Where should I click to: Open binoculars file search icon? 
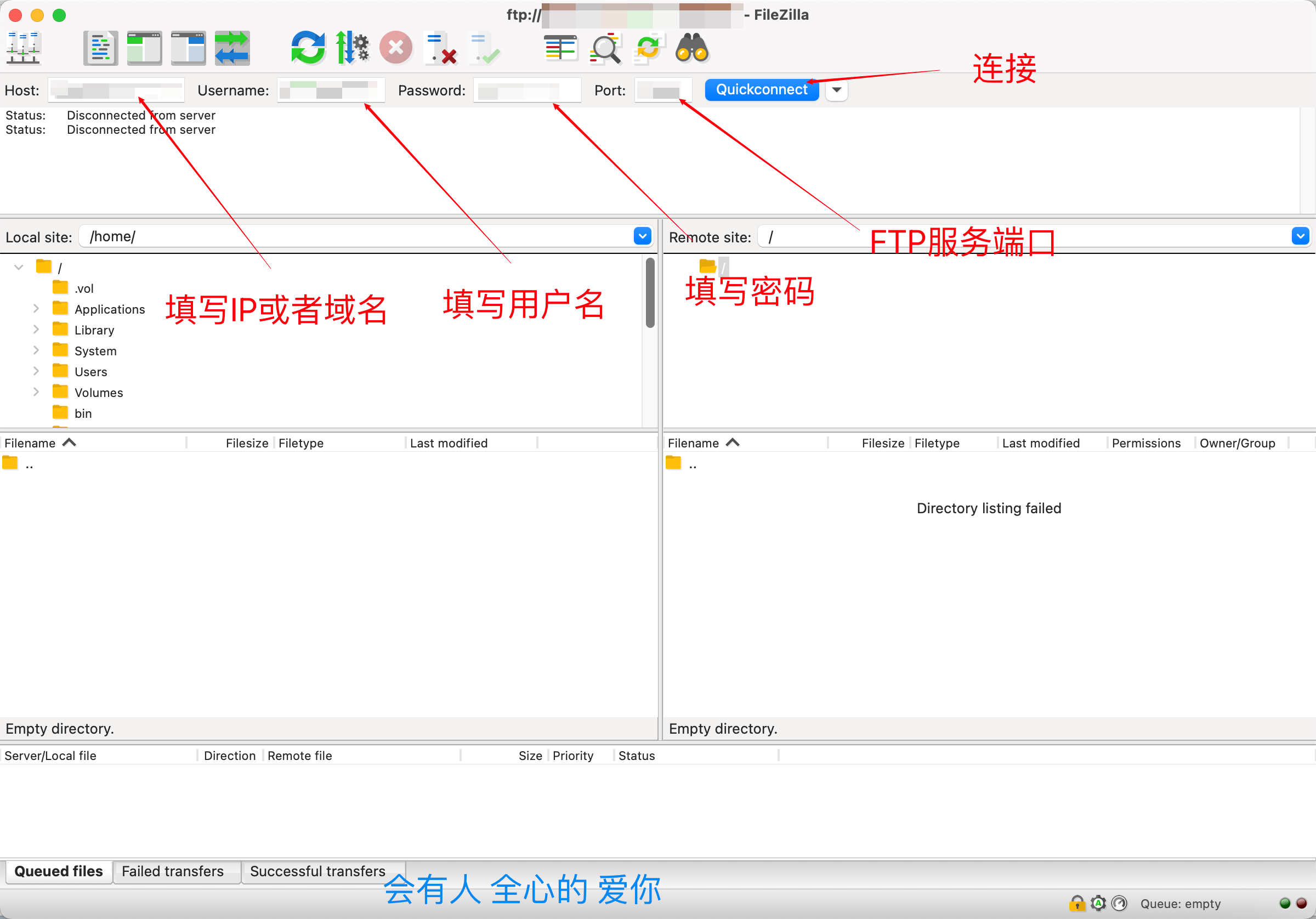[693, 48]
